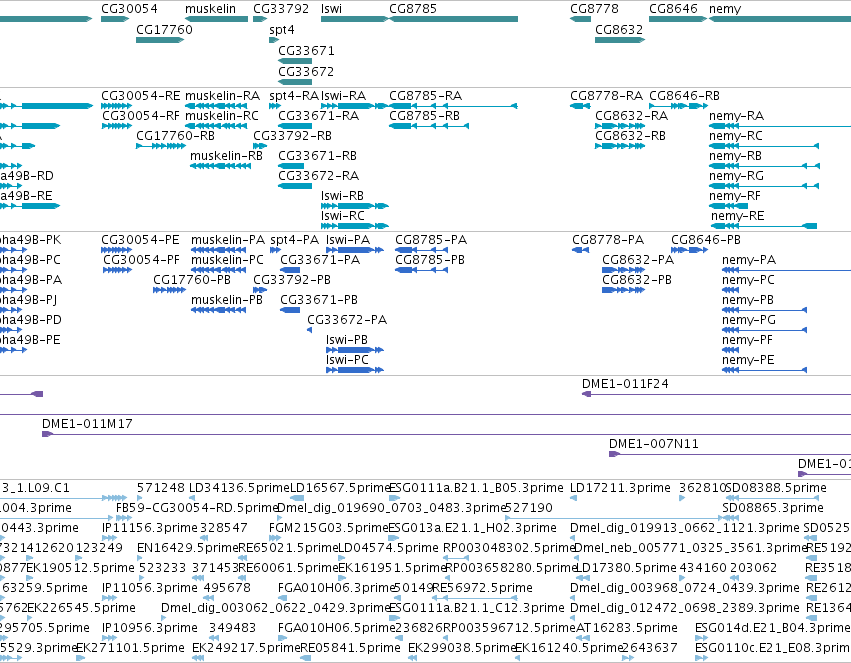Select transcript Iswi-RA

pos(343,96)
